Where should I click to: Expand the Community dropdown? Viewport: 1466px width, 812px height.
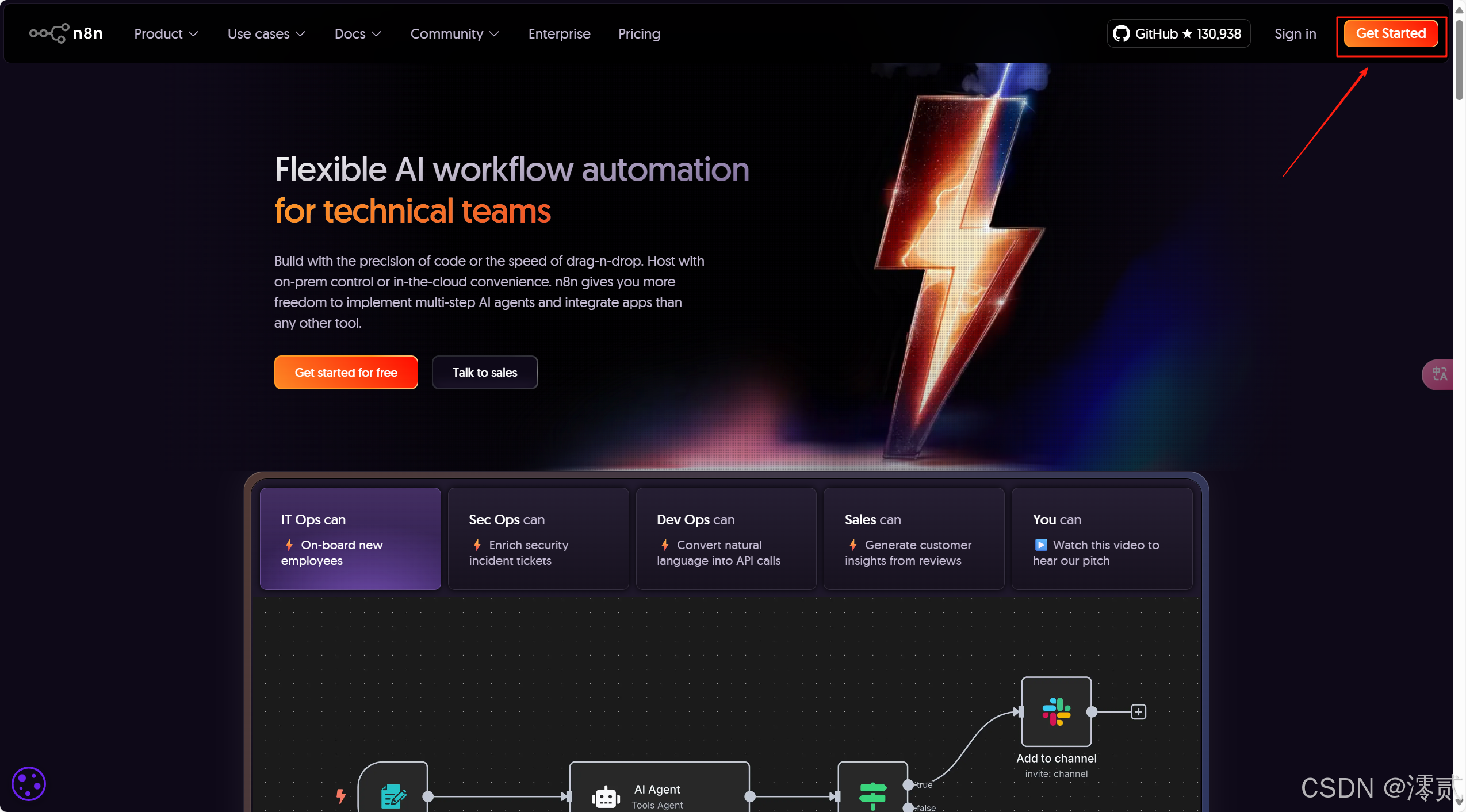pos(454,34)
